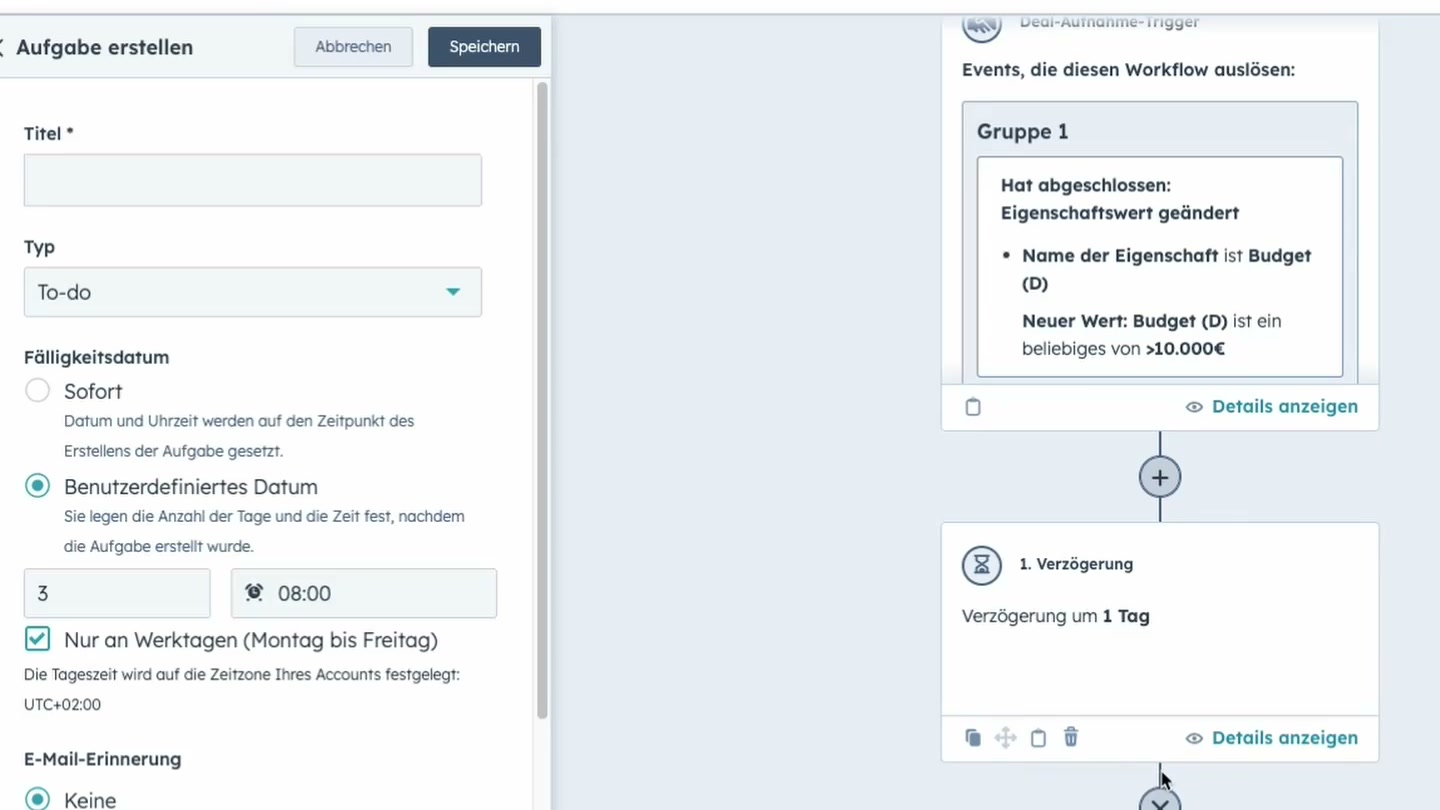Choose Benutzerdefiniertes Datum option

point(37,486)
